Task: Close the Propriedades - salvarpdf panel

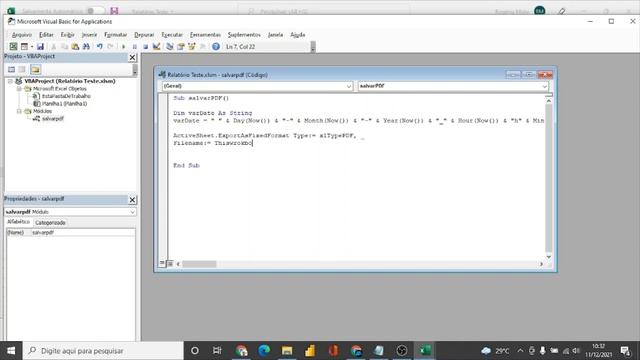Action: point(132,200)
